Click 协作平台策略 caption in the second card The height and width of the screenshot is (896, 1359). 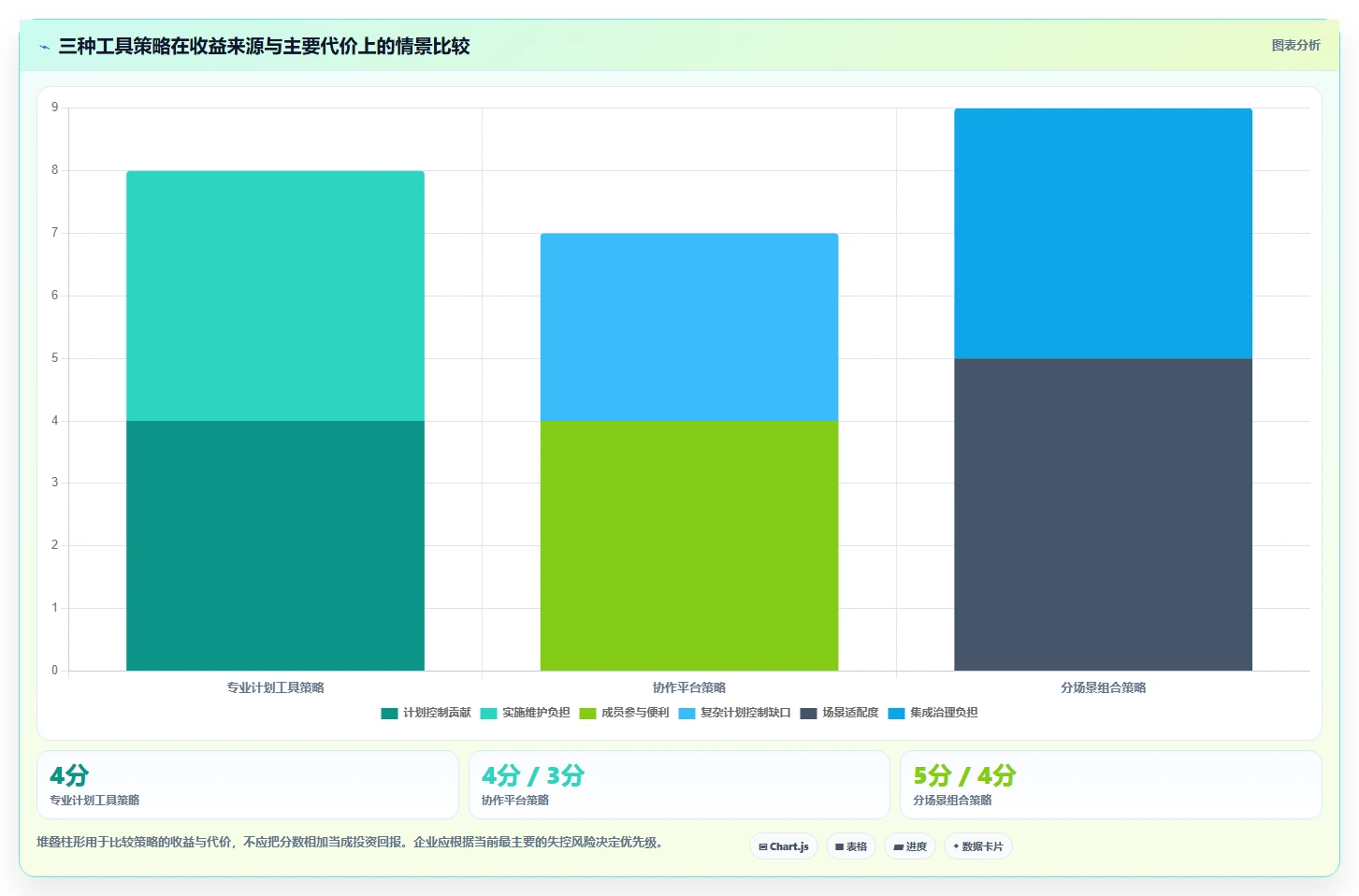click(515, 801)
